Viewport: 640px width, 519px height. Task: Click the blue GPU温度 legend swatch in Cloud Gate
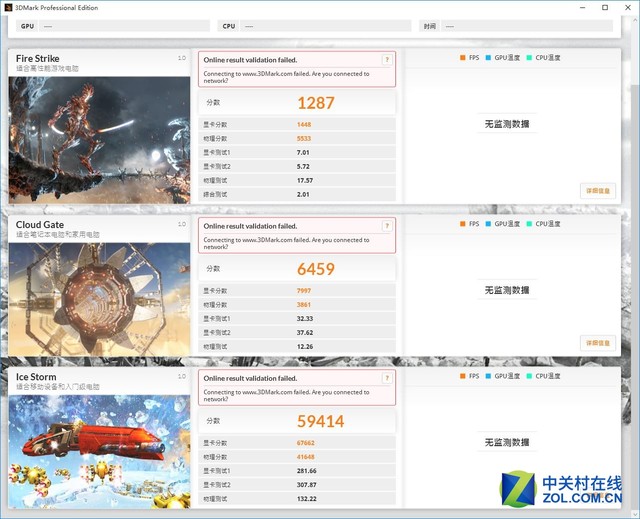pyautogui.click(x=488, y=224)
